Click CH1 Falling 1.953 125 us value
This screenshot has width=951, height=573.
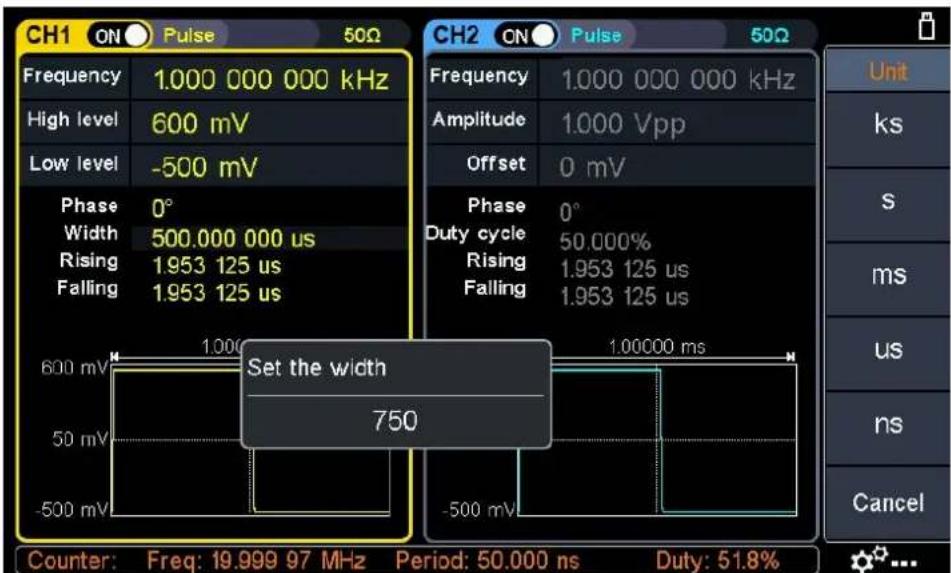217,293
